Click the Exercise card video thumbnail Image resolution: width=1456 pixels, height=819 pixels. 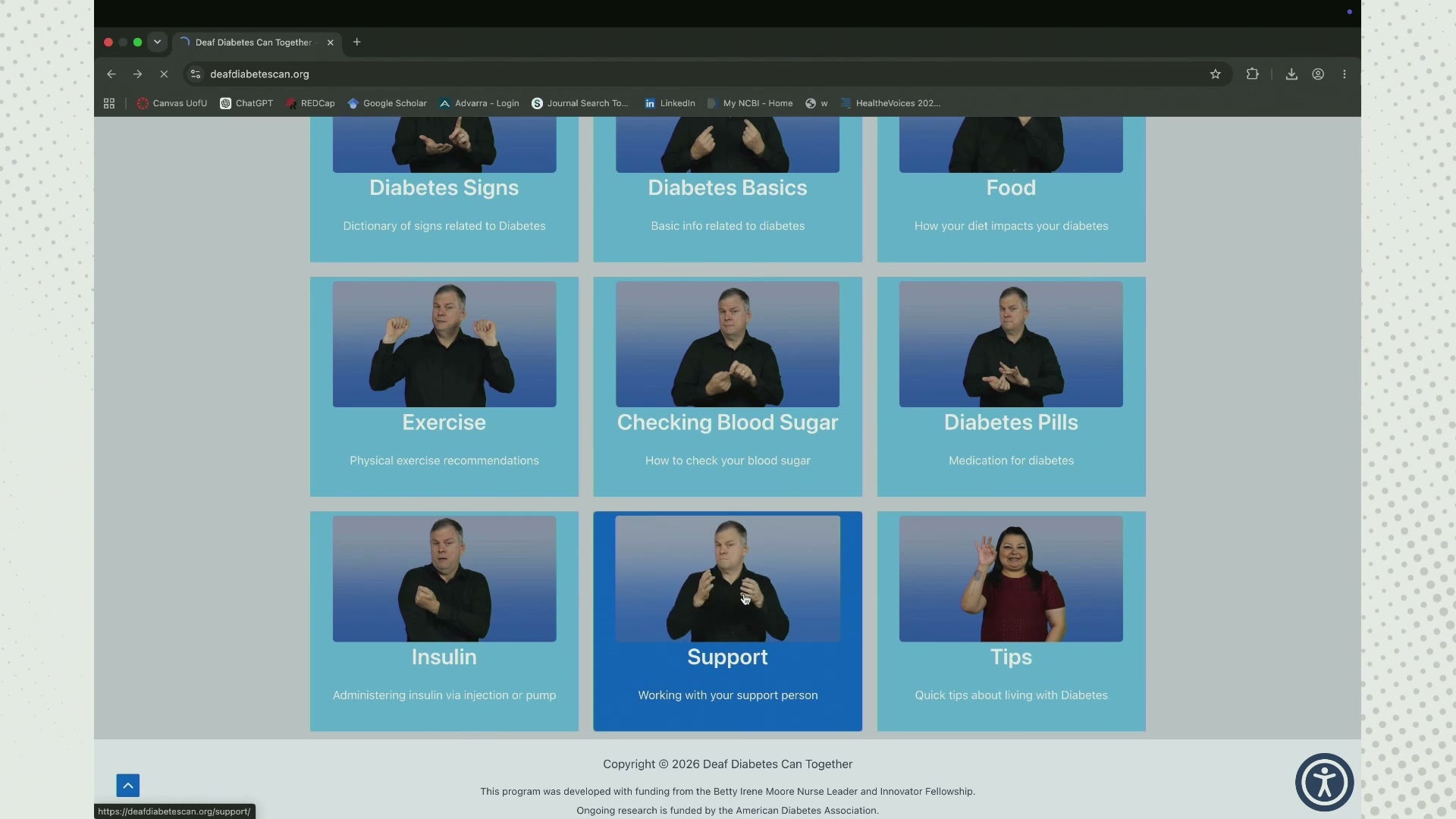pyautogui.click(x=444, y=344)
